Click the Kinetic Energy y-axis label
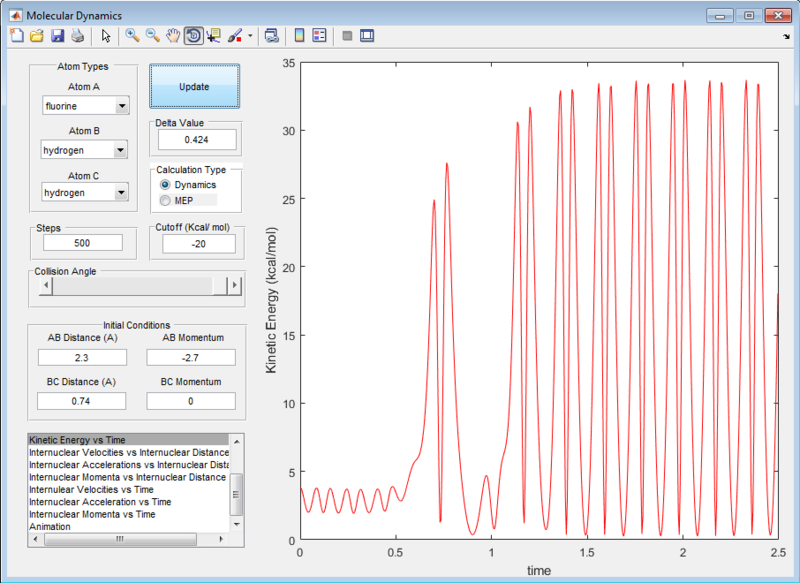 pos(271,300)
